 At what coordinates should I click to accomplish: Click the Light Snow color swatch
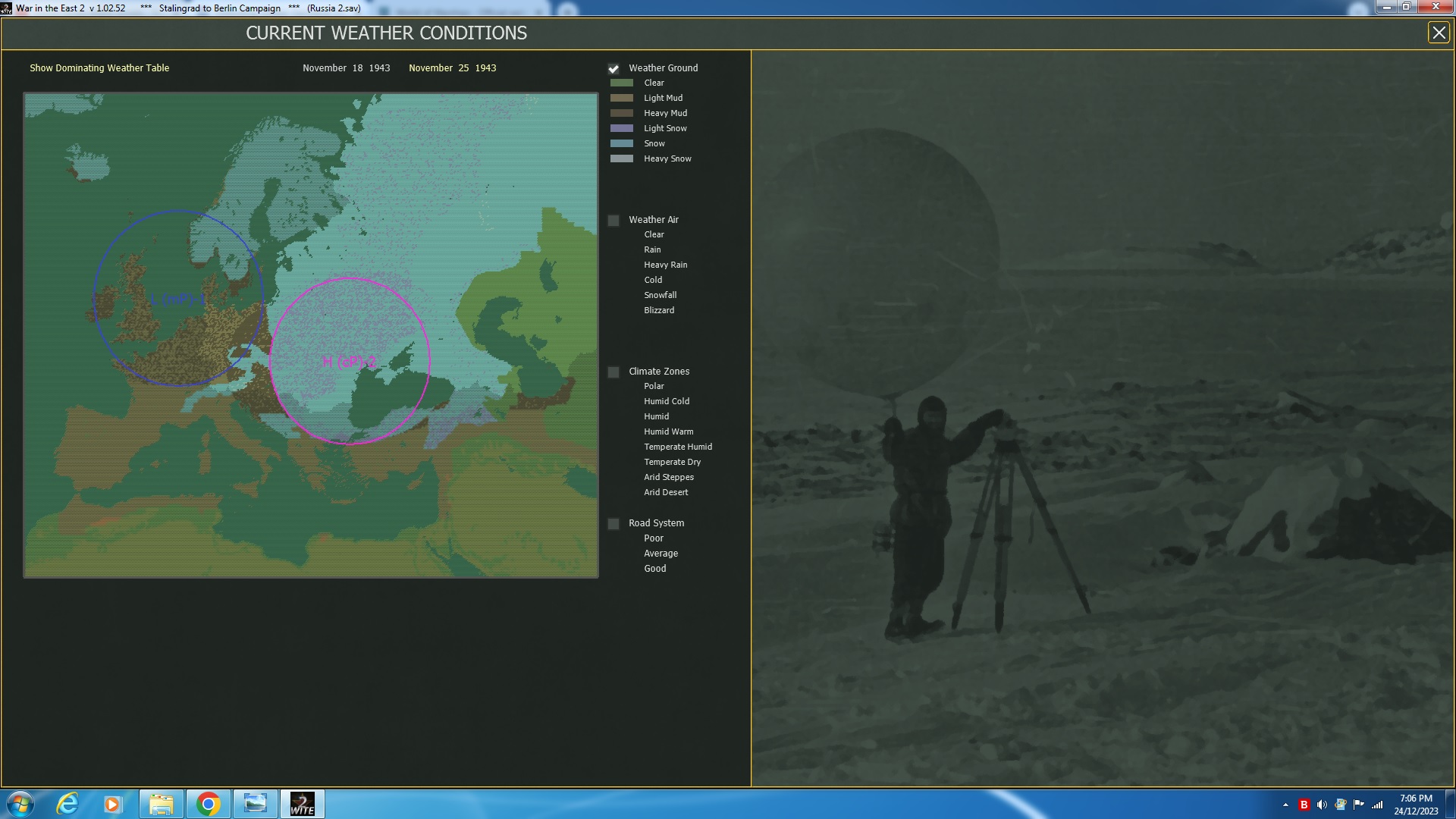621,129
